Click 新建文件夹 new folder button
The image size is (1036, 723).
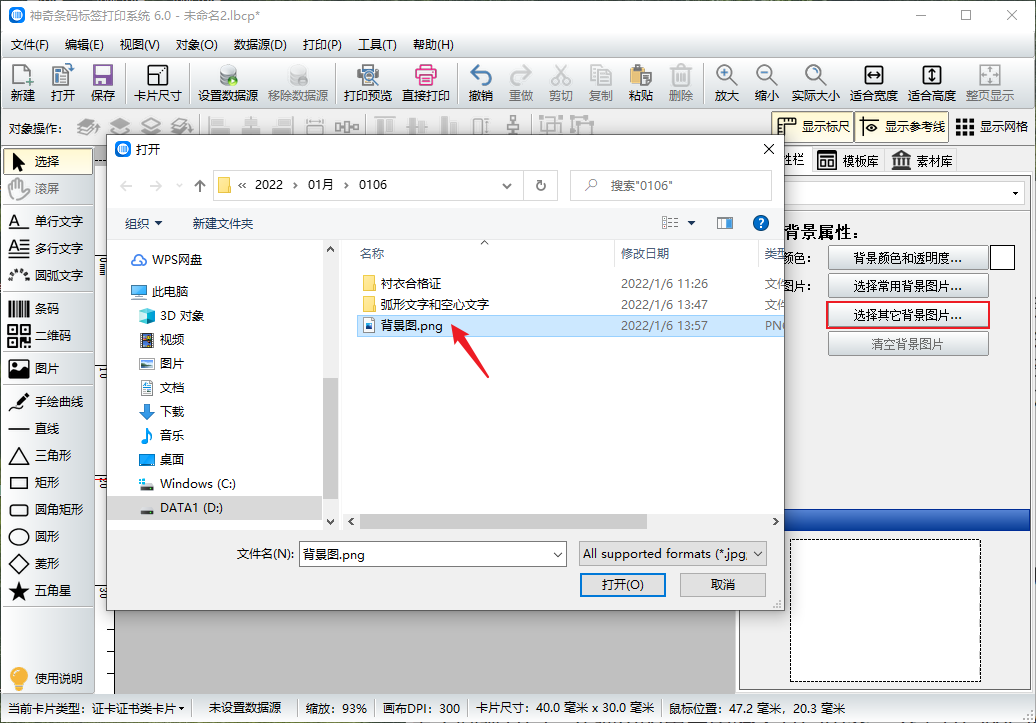pyautogui.click(x=223, y=224)
